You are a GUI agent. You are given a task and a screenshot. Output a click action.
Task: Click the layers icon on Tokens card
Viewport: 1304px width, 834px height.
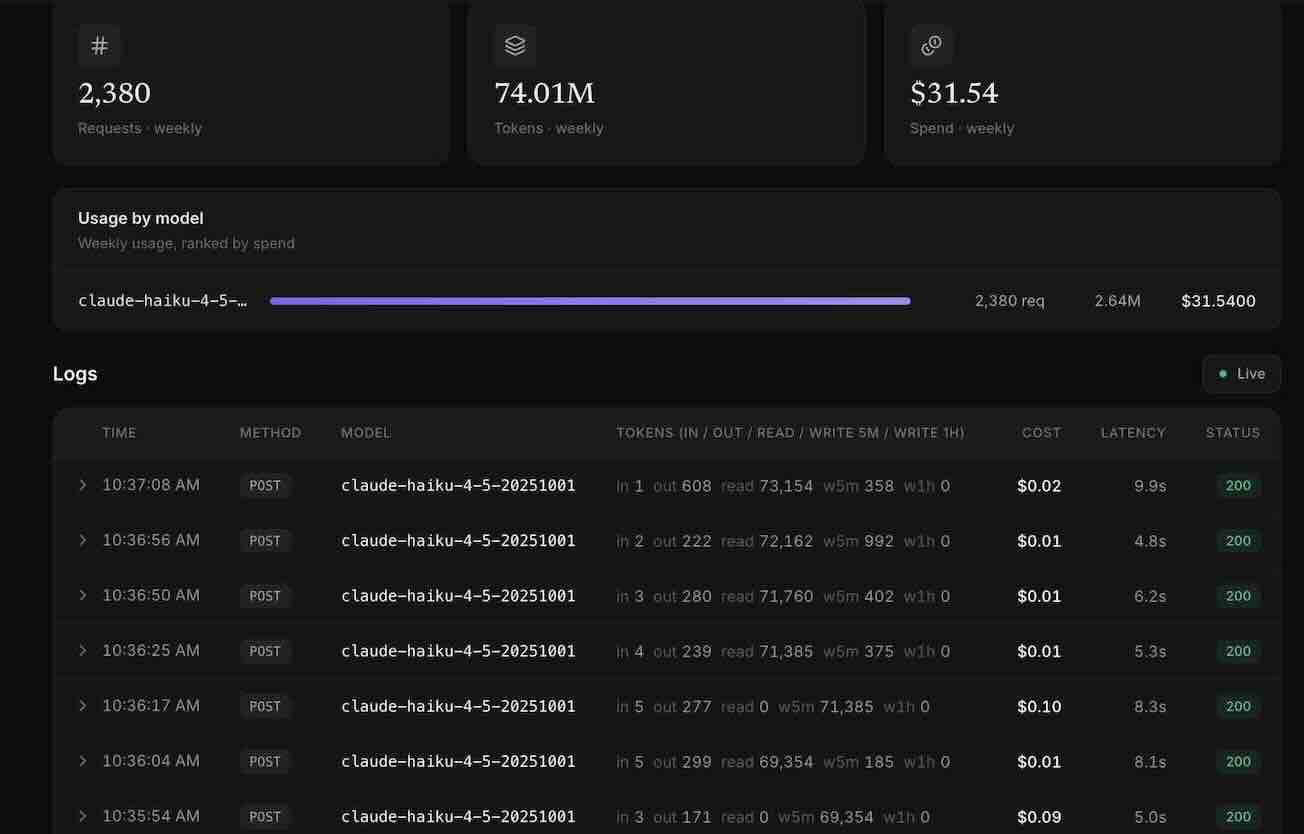coord(515,45)
